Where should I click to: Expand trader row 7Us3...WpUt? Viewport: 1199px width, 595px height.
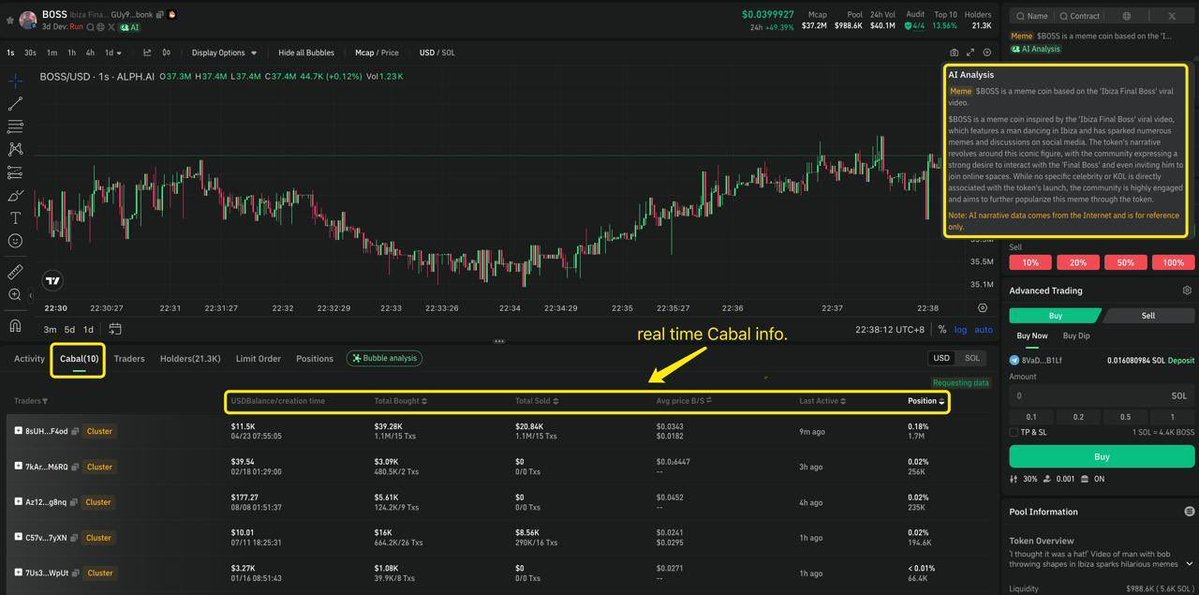[18, 573]
